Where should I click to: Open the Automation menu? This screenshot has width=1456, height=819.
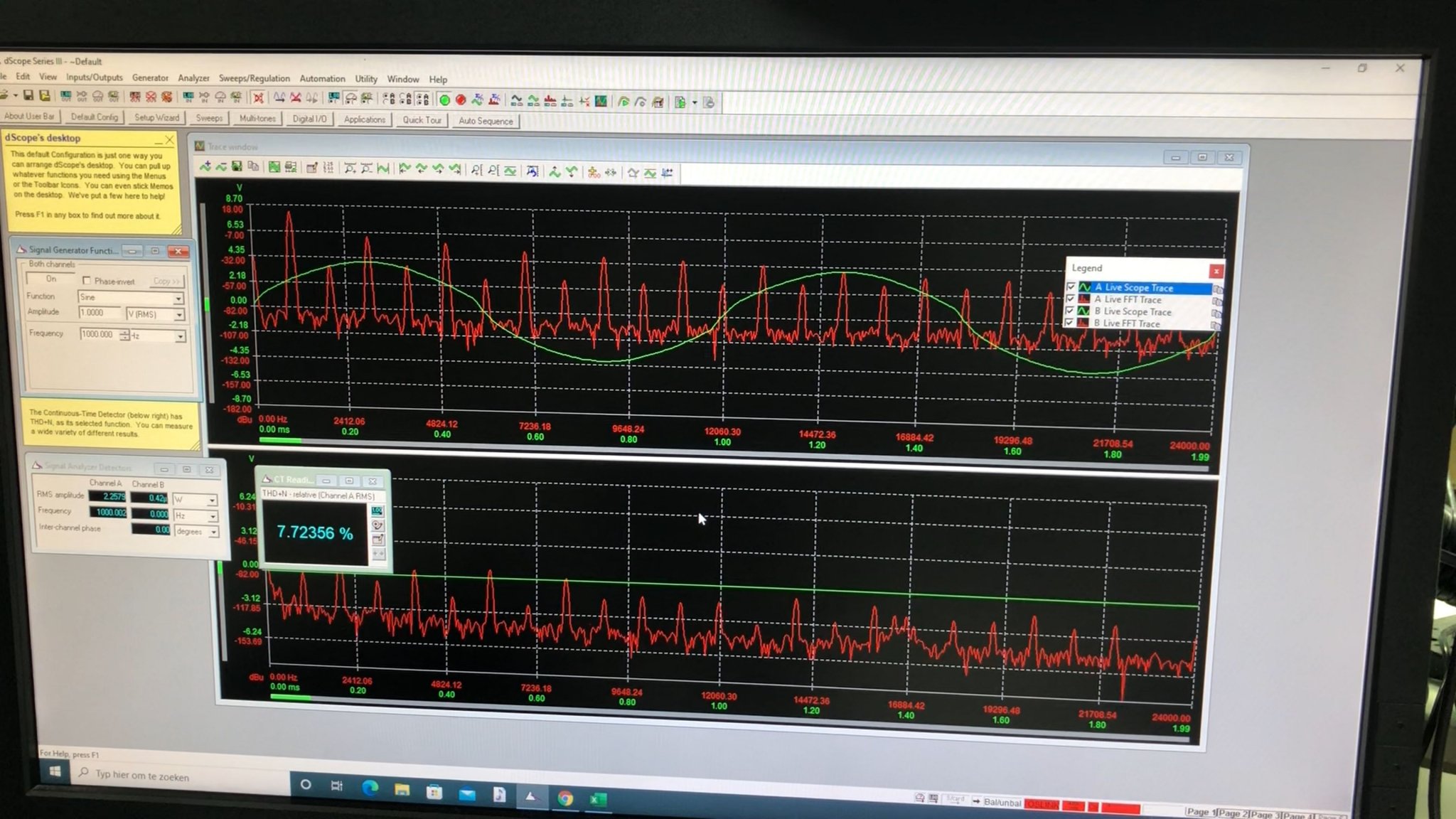click(322, 79)
